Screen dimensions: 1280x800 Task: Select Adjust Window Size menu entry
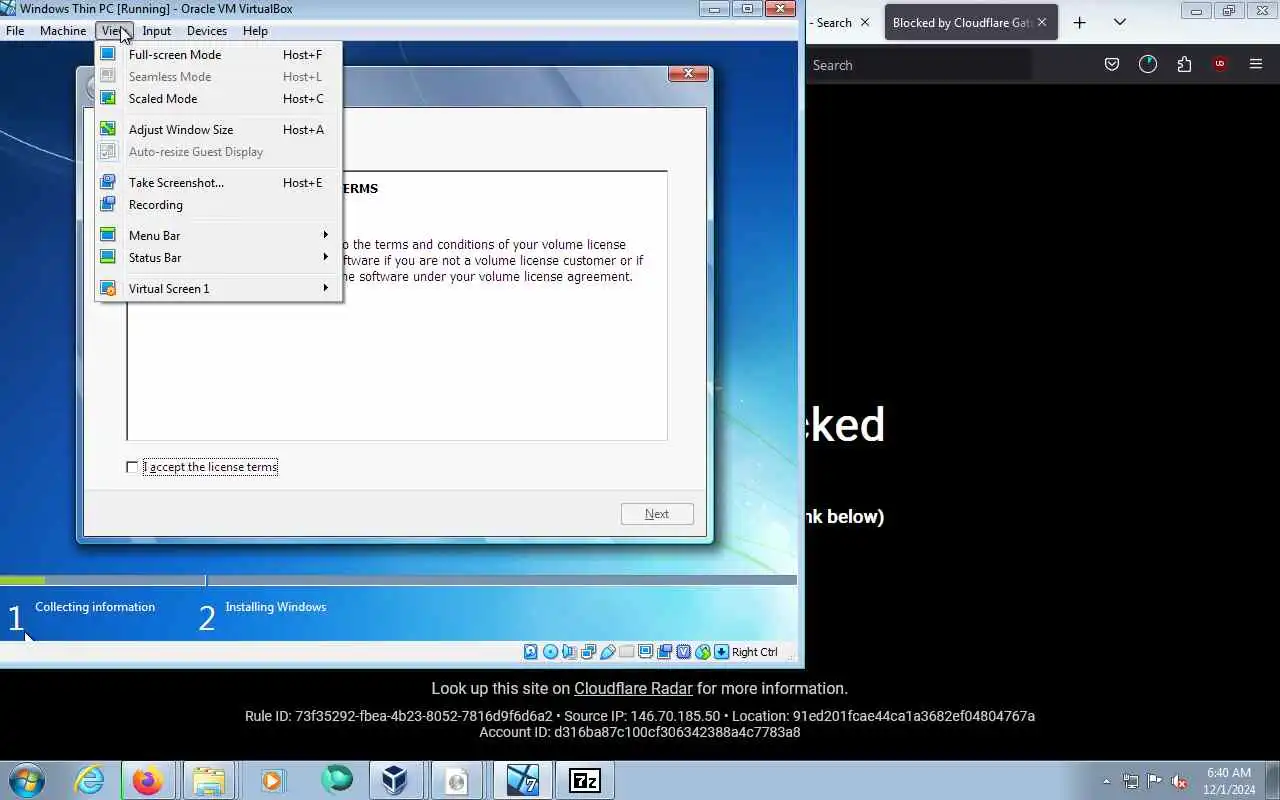click(x=218, y=130)
